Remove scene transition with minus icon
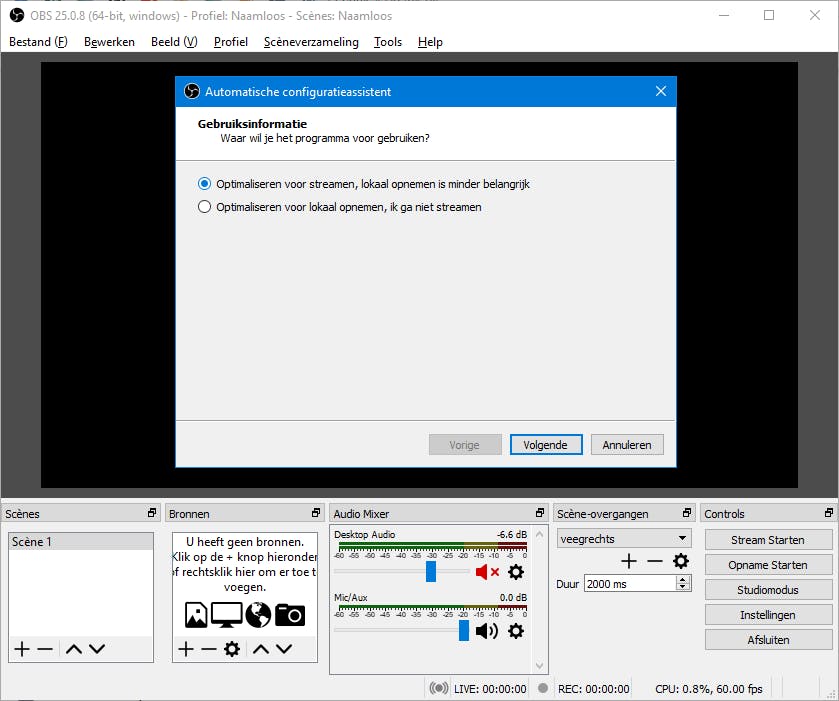Screen dimensions: 839x701 tap(655, 561)
